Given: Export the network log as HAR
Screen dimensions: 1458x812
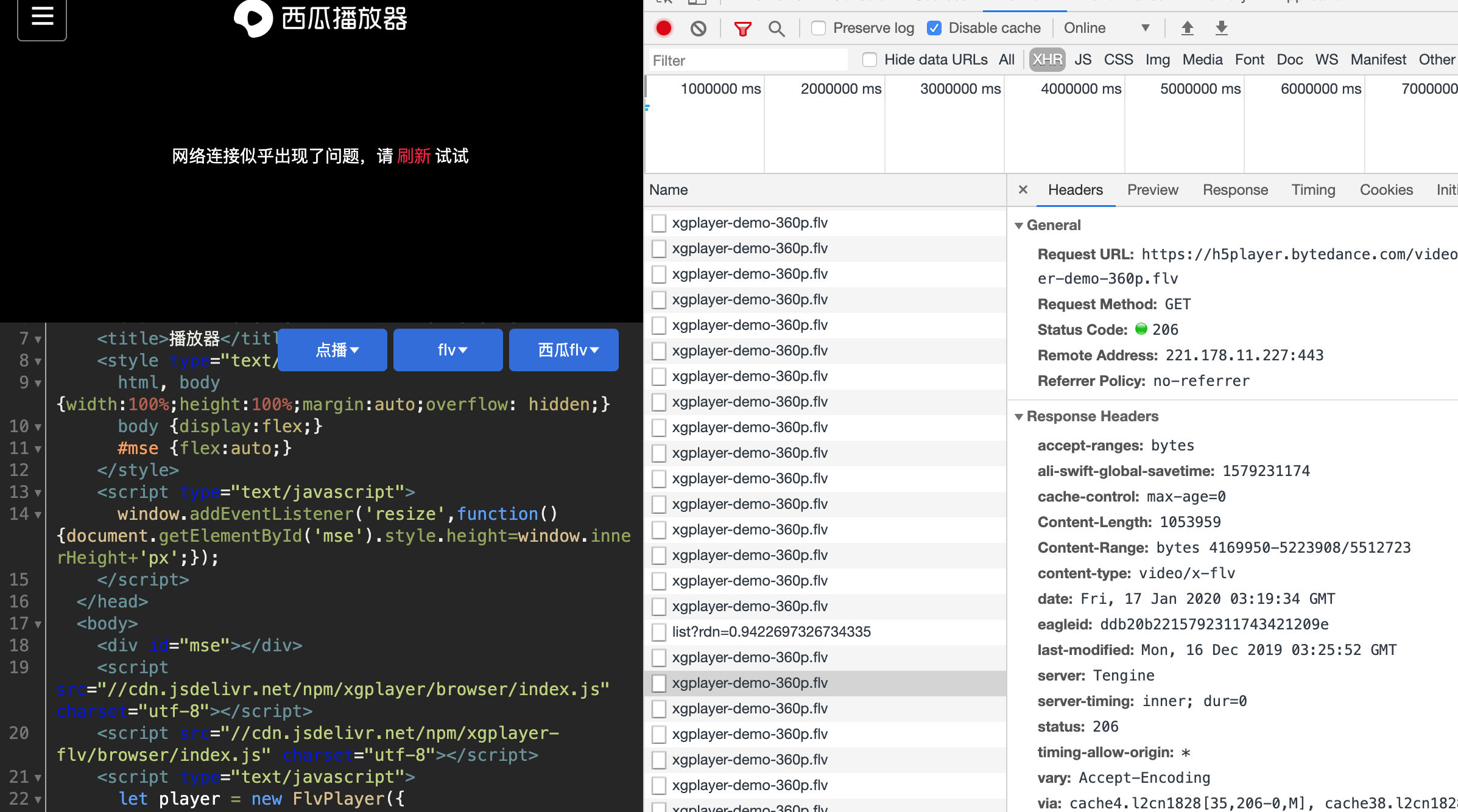Looking at the screenshot, I should [x=1222, y=28].
